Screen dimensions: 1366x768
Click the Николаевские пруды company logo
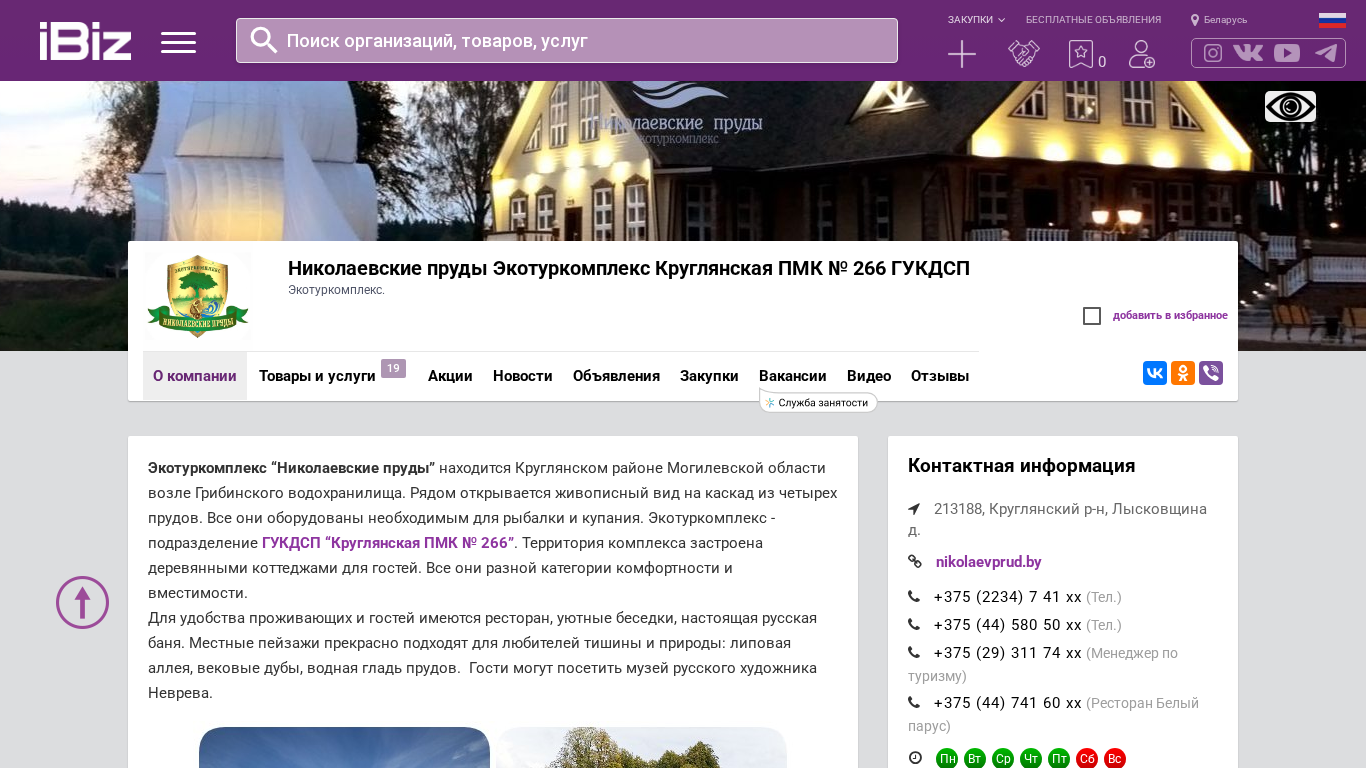point(198,296)
